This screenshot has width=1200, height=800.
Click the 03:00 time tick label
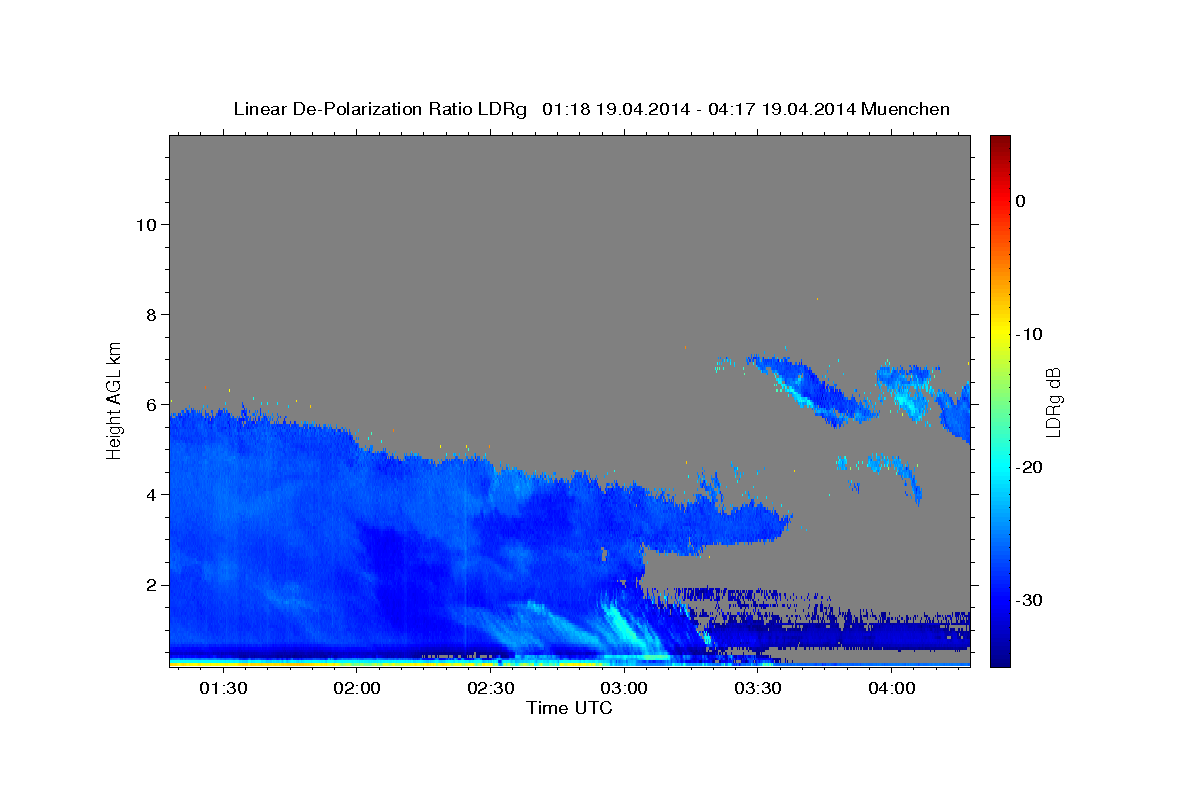point(624,688)
